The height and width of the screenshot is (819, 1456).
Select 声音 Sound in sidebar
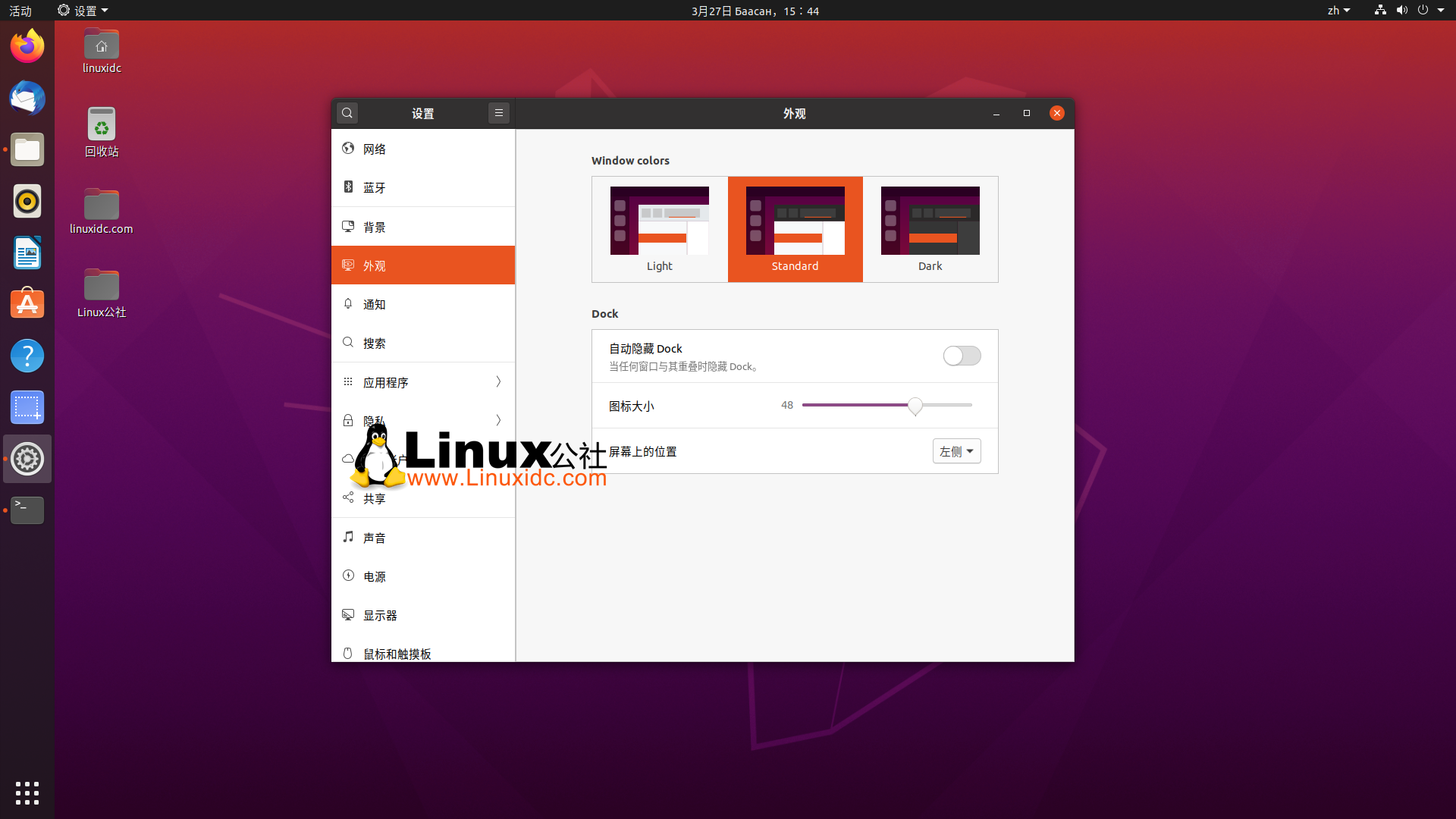coord(423,538)
